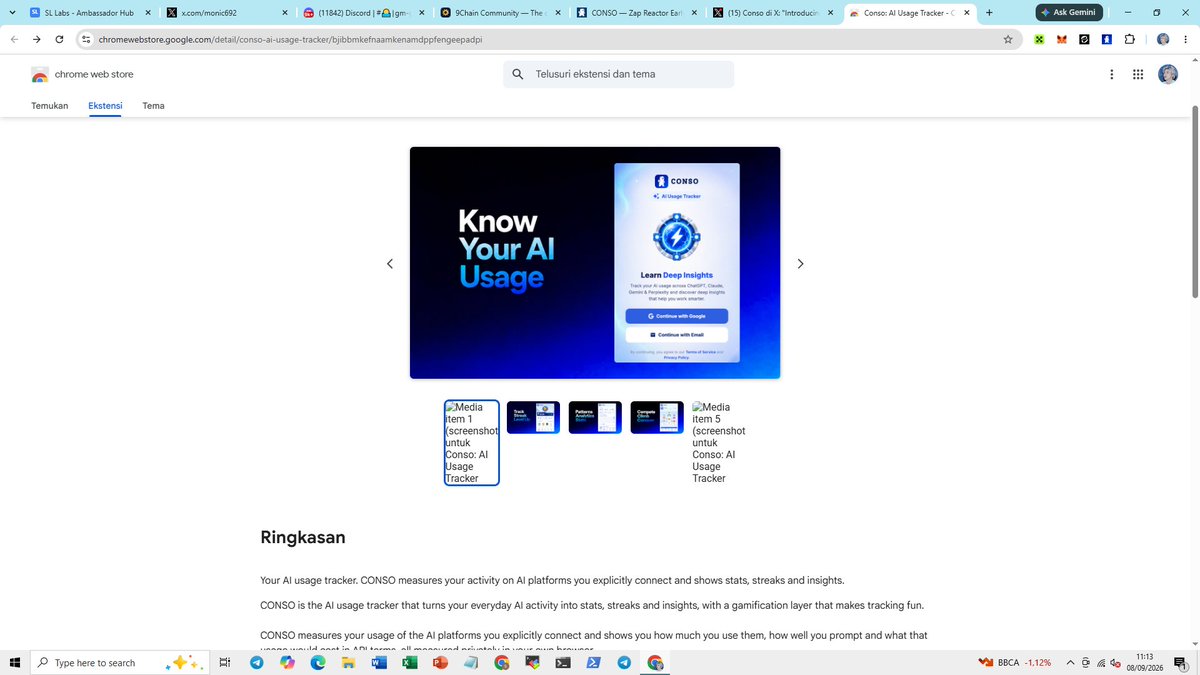The height and width of the screenshot is (675, 1200).
Task: Click the web store search field
Action: [619, 74]
